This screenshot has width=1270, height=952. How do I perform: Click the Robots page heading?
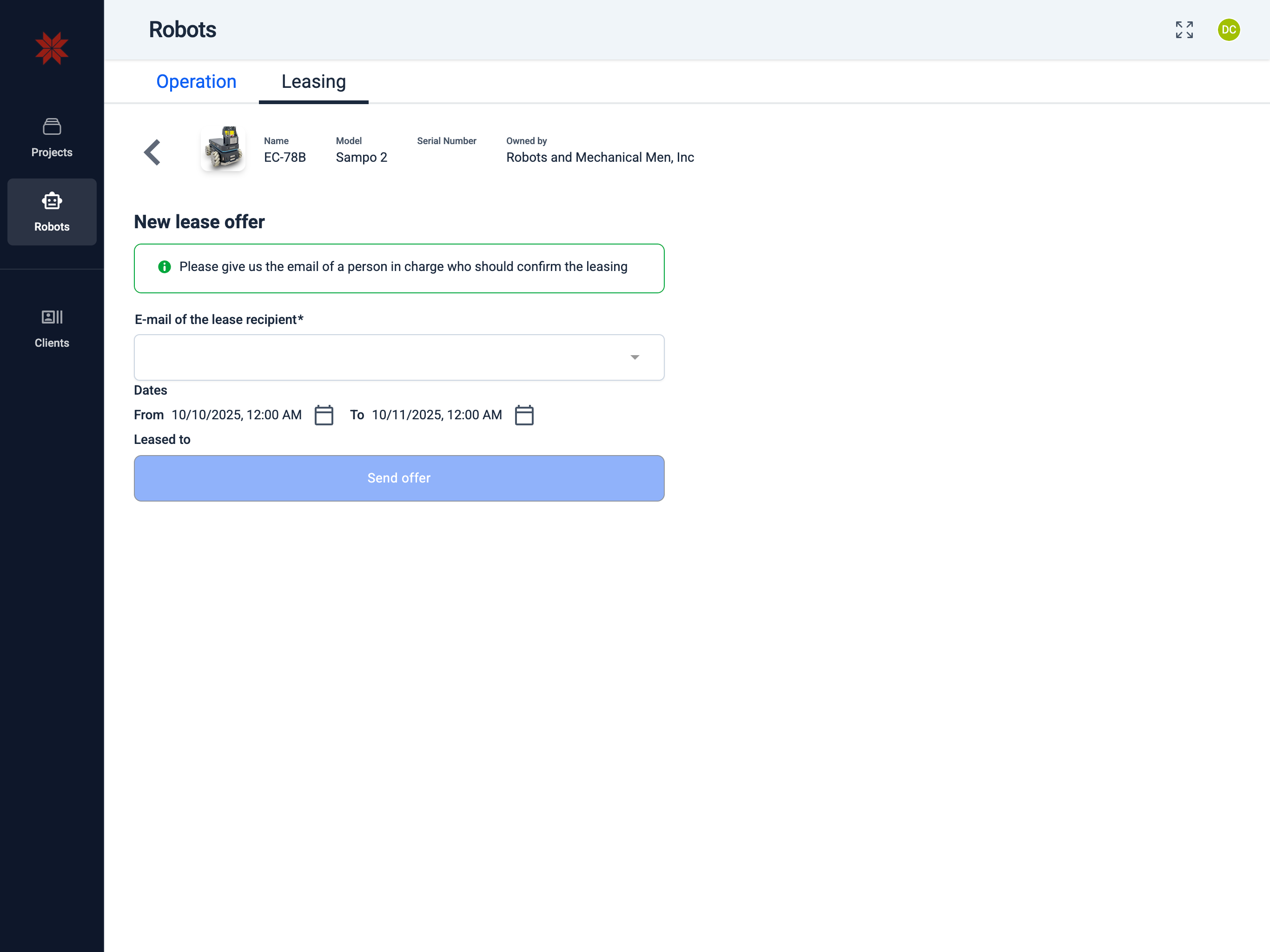(183, 30)
